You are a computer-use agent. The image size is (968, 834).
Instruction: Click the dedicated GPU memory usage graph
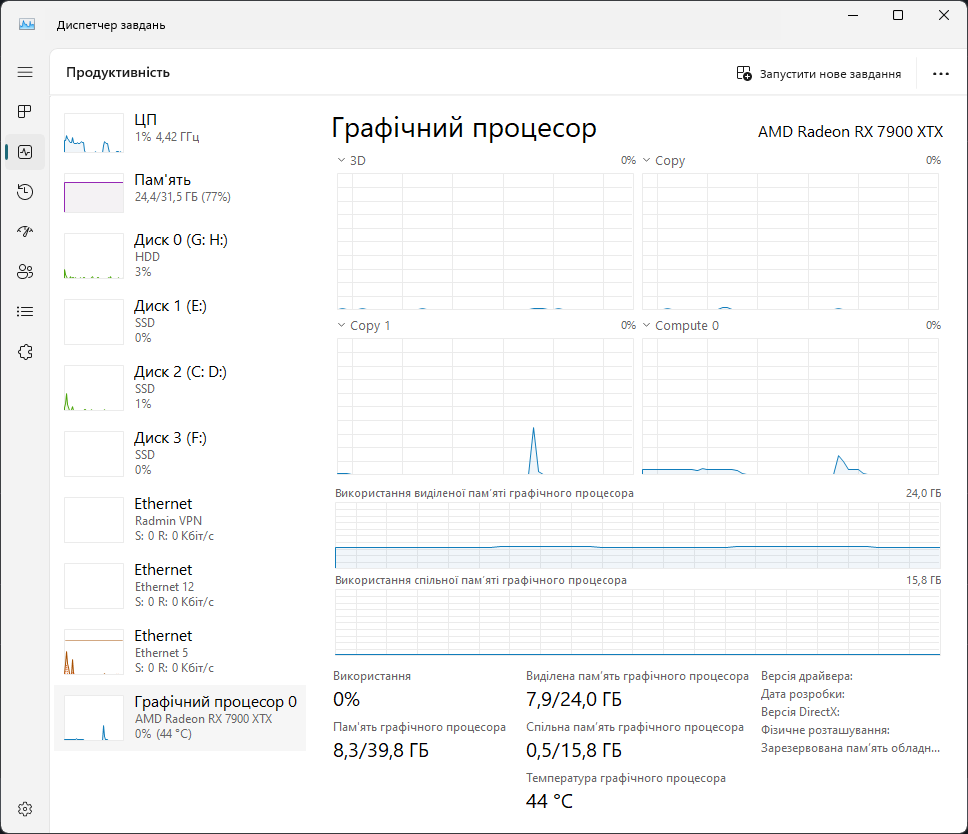click(637, 536)
